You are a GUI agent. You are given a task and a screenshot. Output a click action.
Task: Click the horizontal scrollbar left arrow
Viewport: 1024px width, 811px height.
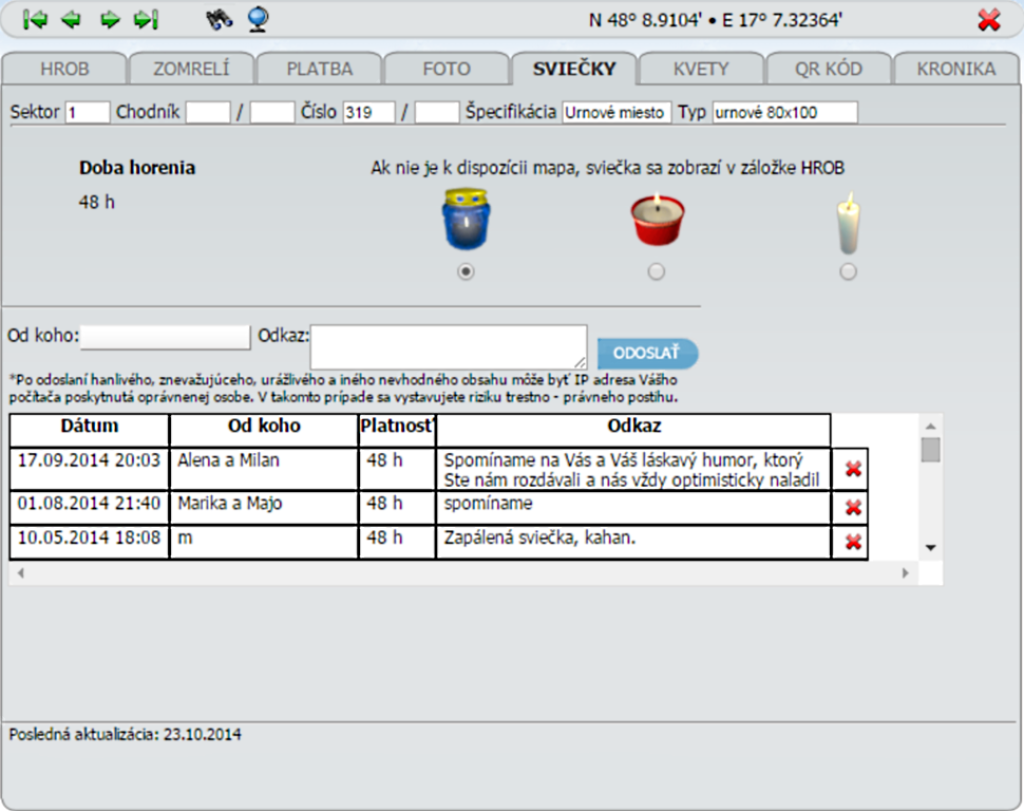(21, 573)
